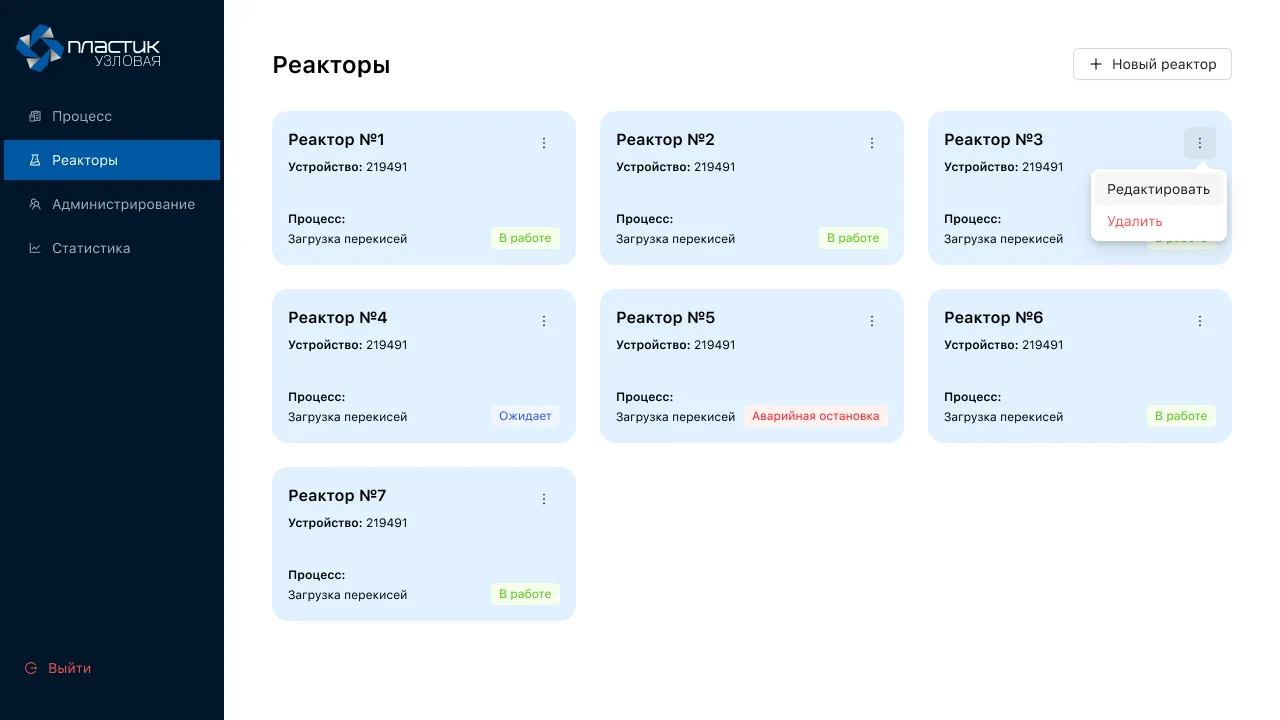Screen dimensions: 1280x720
Task: Open the Реактор №1 three-dot menu
Action: pos(544,143)
